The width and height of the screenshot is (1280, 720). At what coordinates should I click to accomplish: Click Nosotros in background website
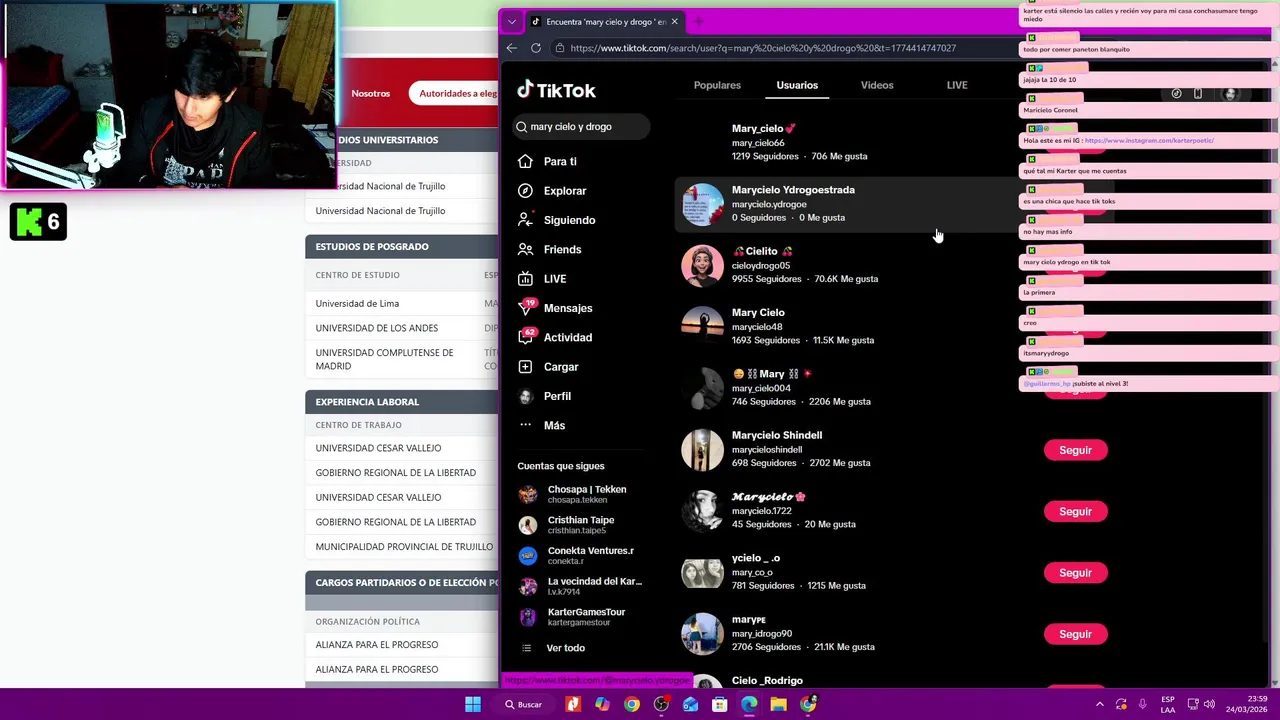370,93
